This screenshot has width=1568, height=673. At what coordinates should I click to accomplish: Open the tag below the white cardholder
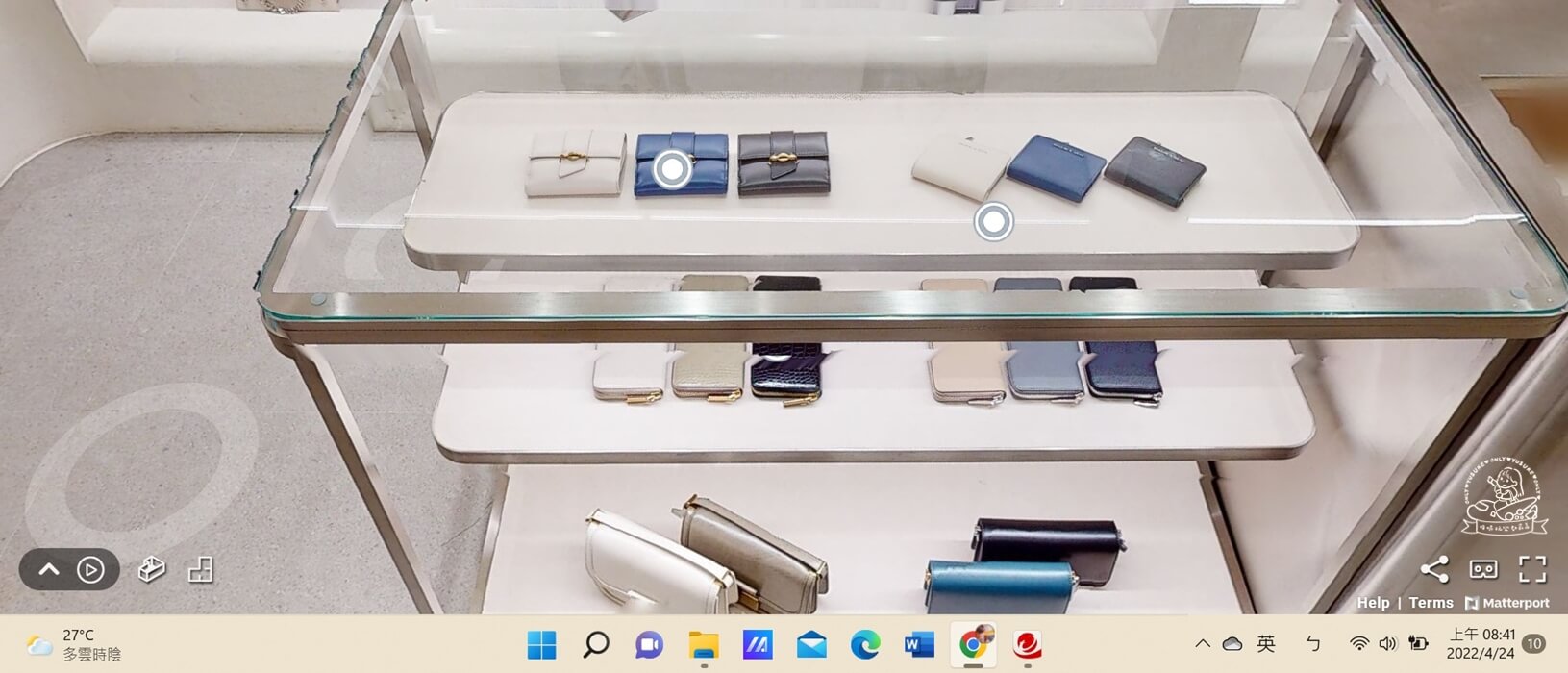(993, 222)
